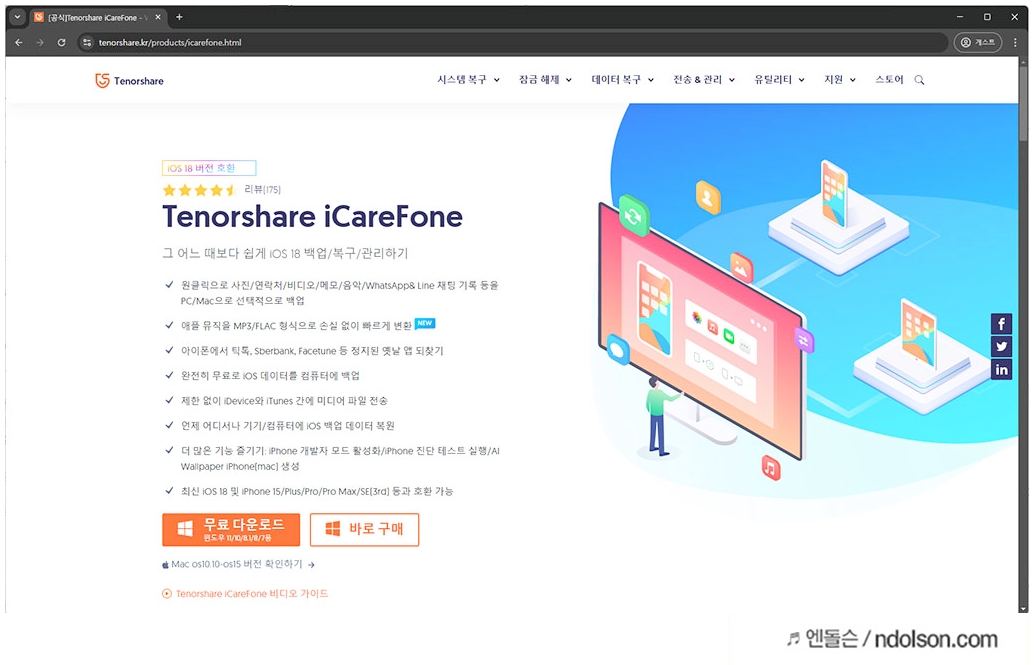Open the tab search dropdown arrow
The width and height of the screenshot is (1034, 665).
point(17,17)
